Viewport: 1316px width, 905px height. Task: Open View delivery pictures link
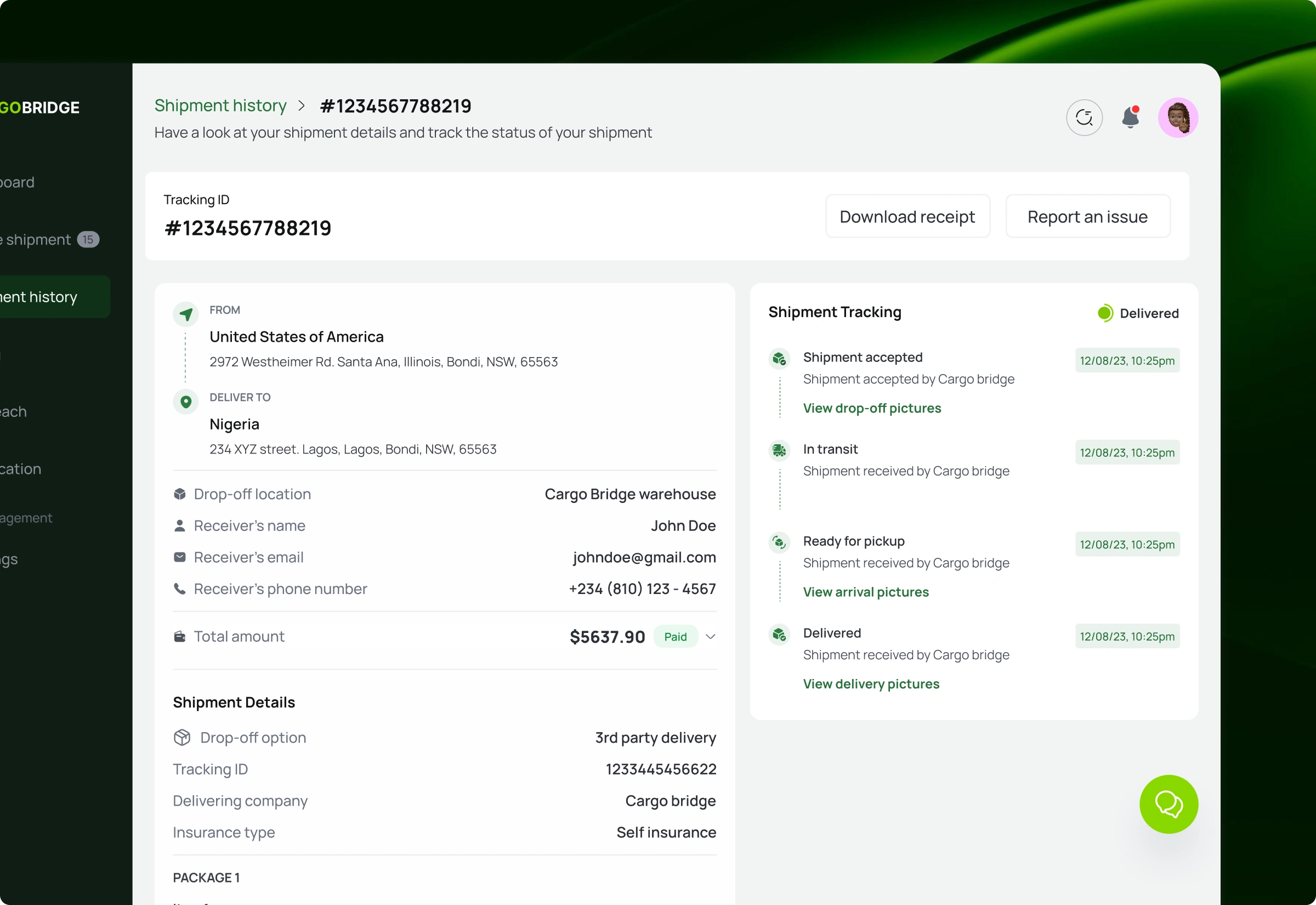pos(871,684)
